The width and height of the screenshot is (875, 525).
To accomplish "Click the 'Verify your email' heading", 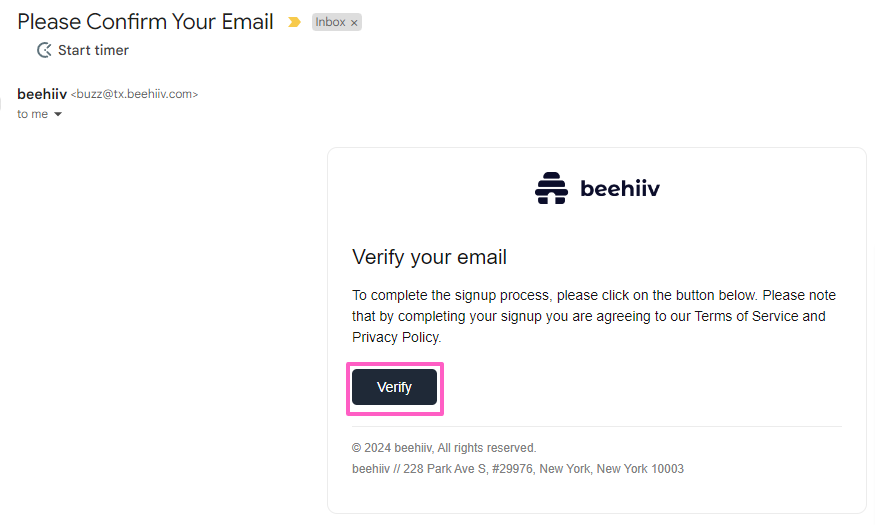I will point(429,257).
